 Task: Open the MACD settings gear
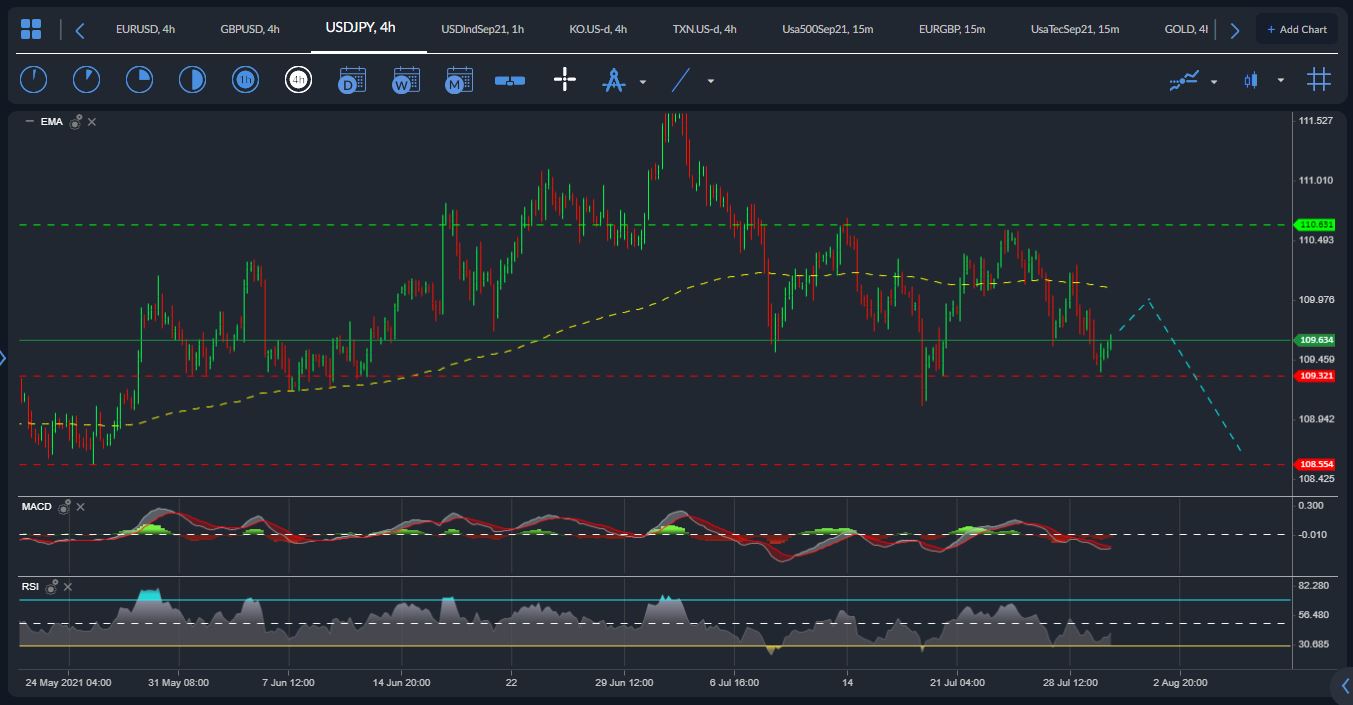(64, 507)
